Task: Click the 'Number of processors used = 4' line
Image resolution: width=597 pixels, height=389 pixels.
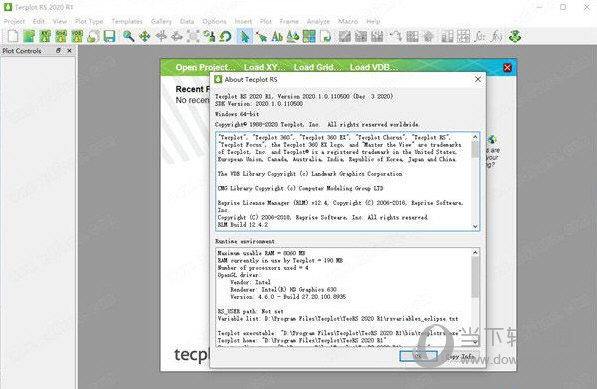Action: [x=263, y=268]
